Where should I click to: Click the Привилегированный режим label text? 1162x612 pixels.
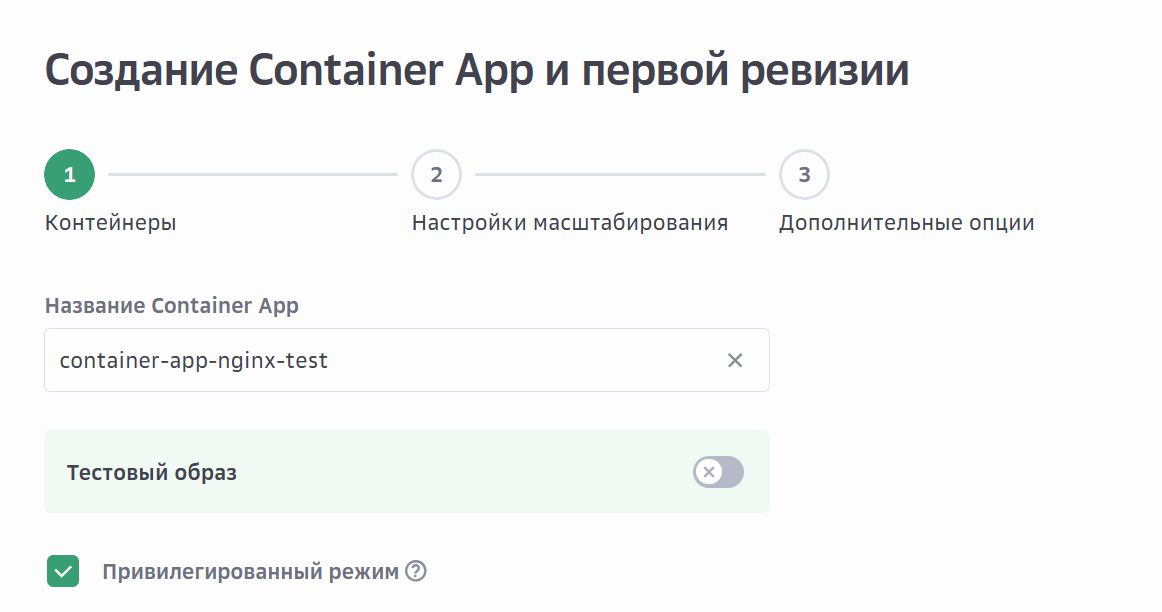250,572
